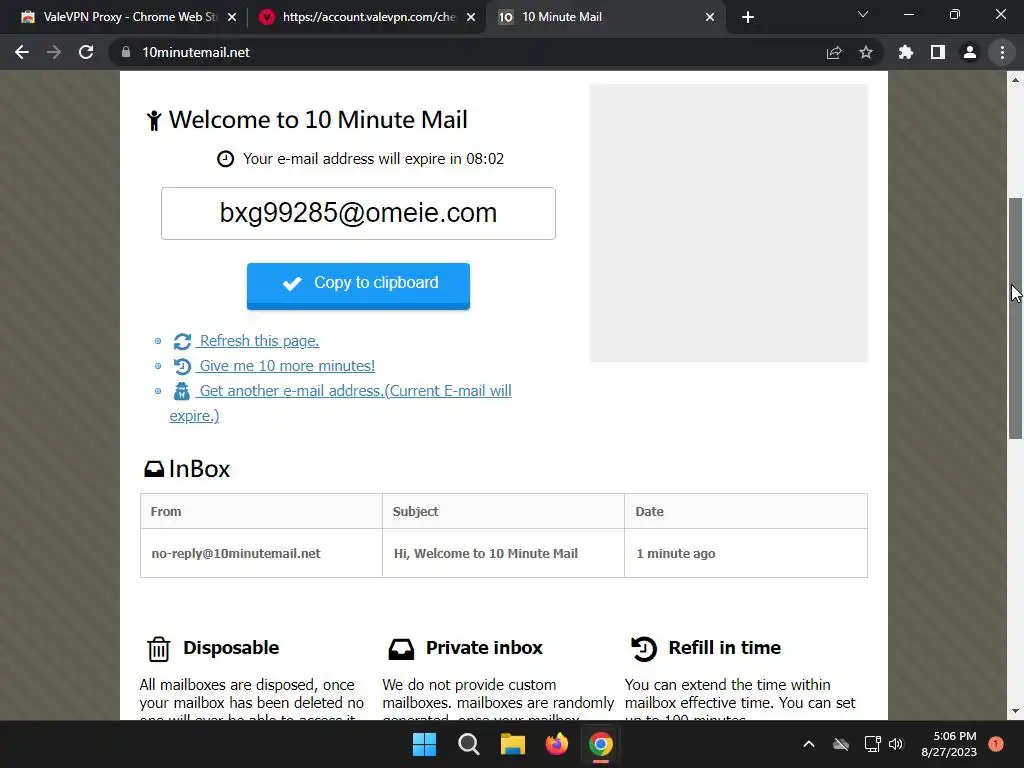Click the scrollbar down arrow
This screenshot has width=1024, height=768.
(1015, 711)
